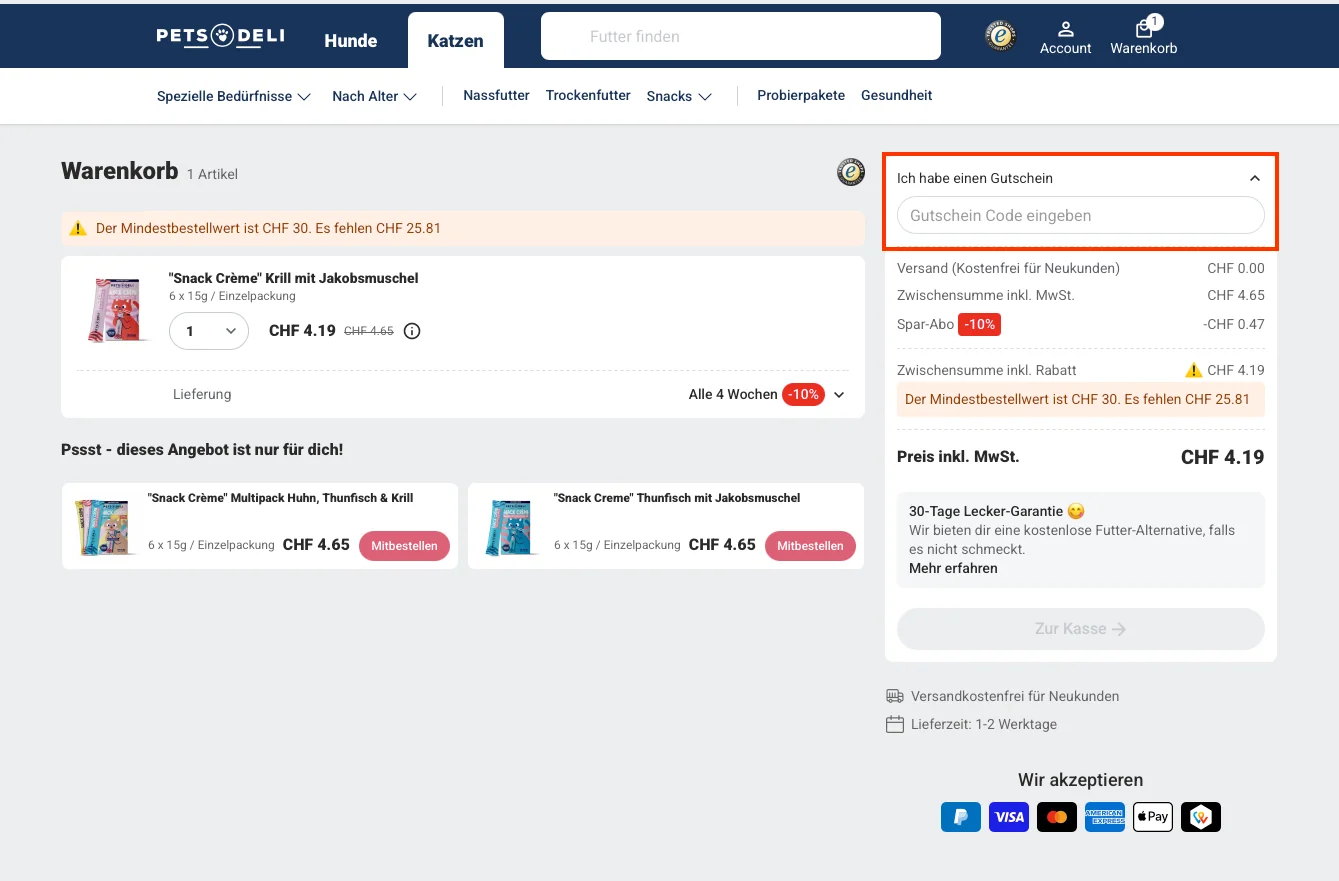Click the Gutschein Code input field
This screenshot has height=881, width=1339.
click(1080, 215)
